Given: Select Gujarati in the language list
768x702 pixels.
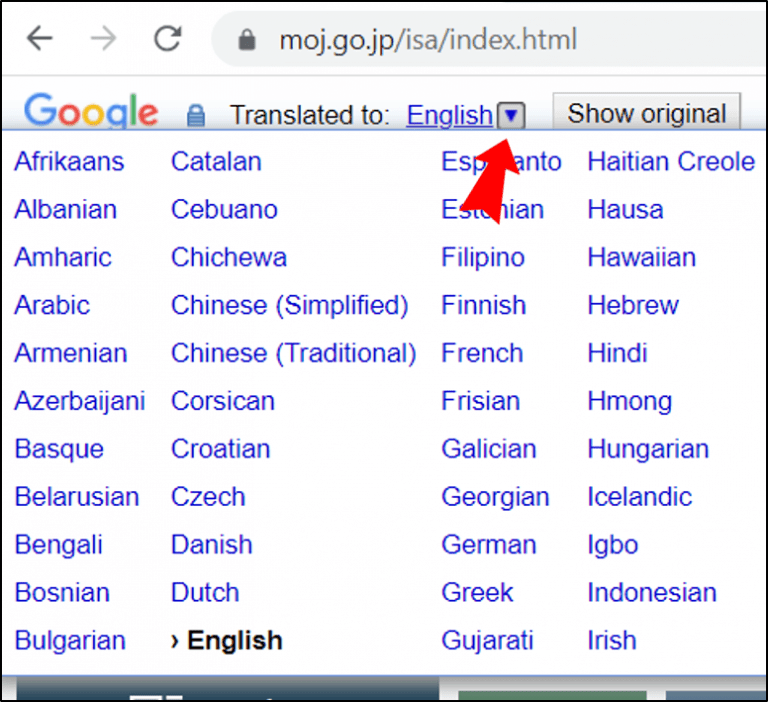Looking at the screenshot, I should point(487,640).
